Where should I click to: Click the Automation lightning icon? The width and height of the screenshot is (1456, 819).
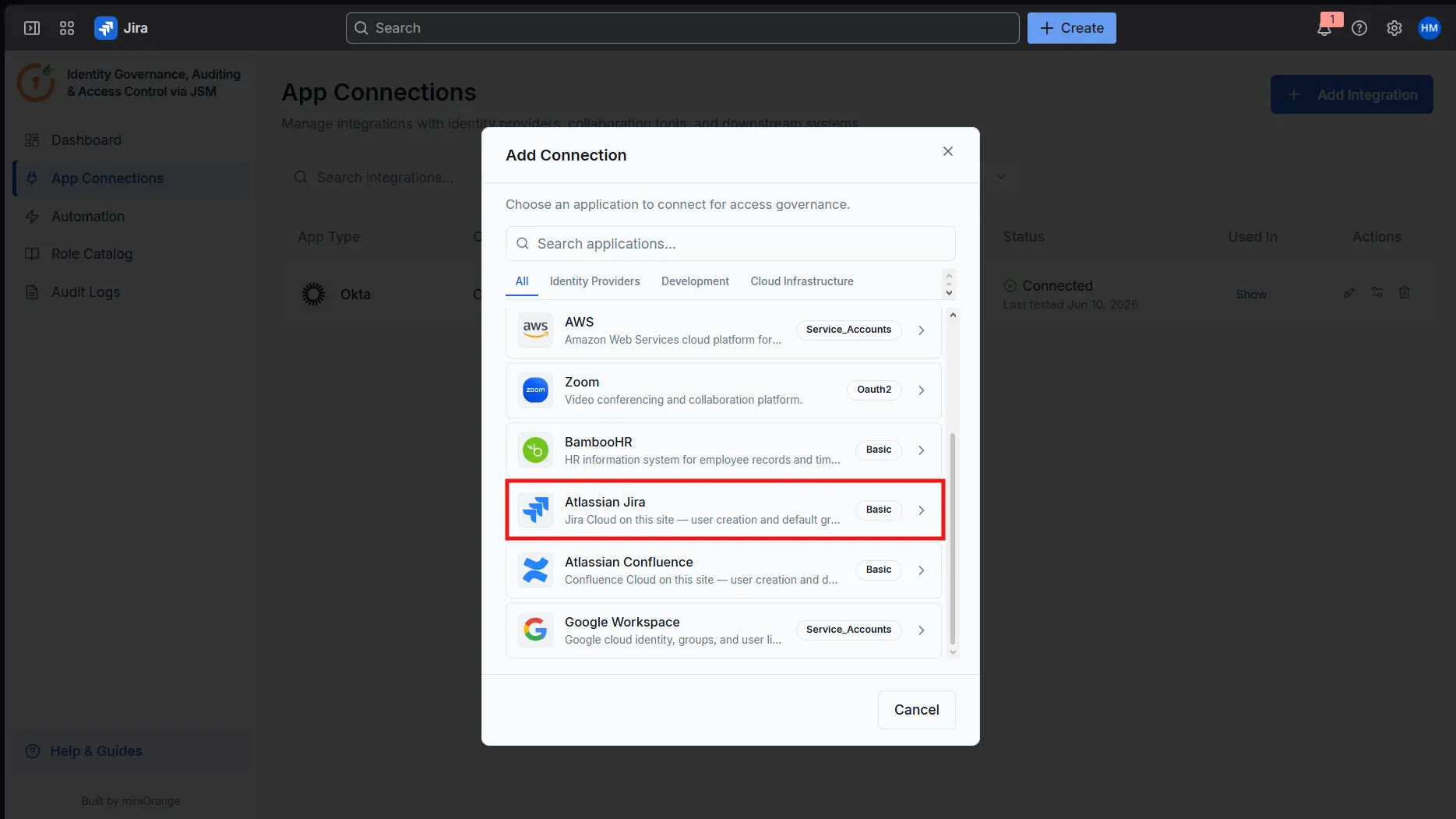(32, 217)
